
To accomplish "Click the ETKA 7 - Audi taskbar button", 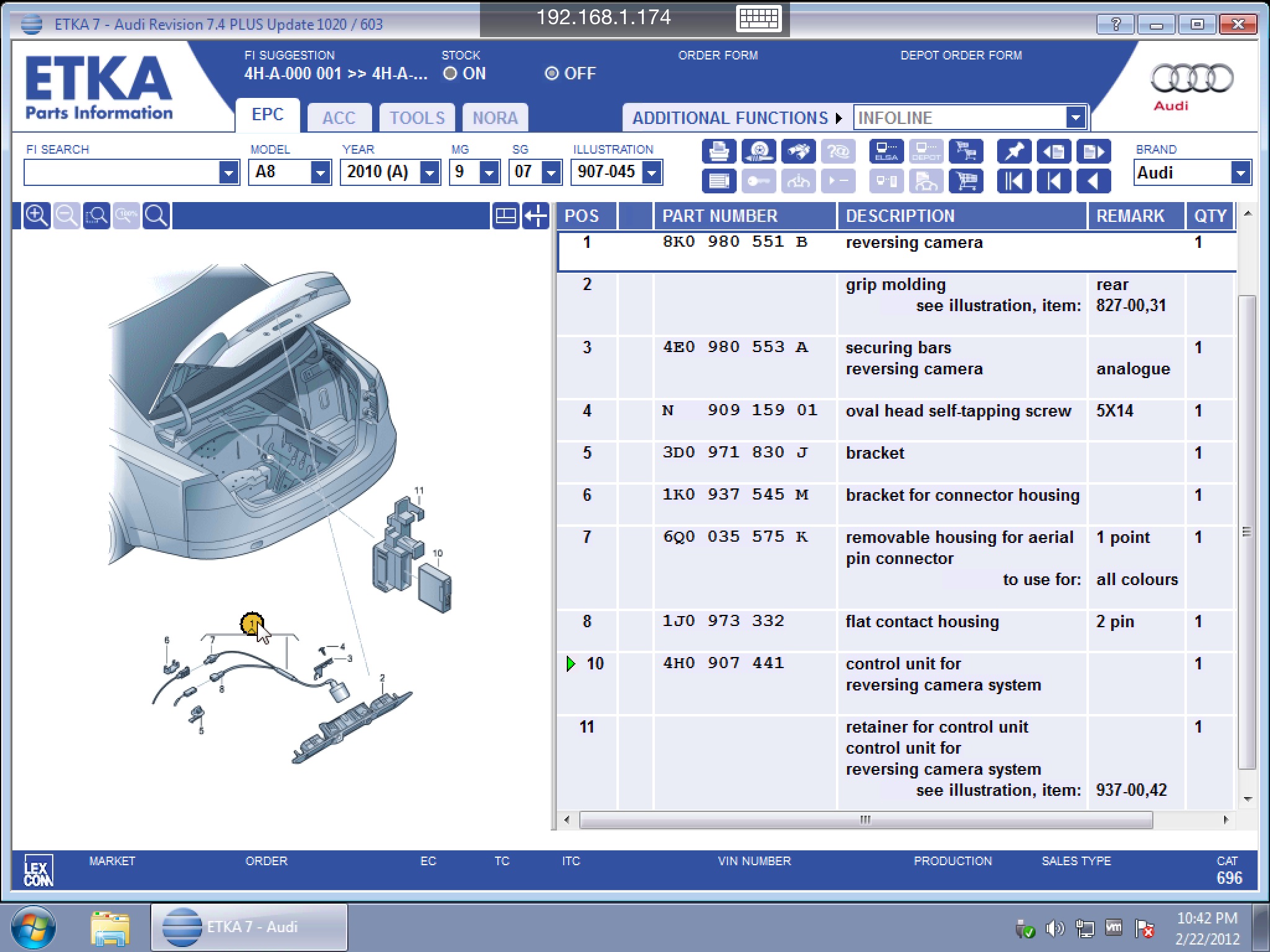I will [x=249, y=927].
